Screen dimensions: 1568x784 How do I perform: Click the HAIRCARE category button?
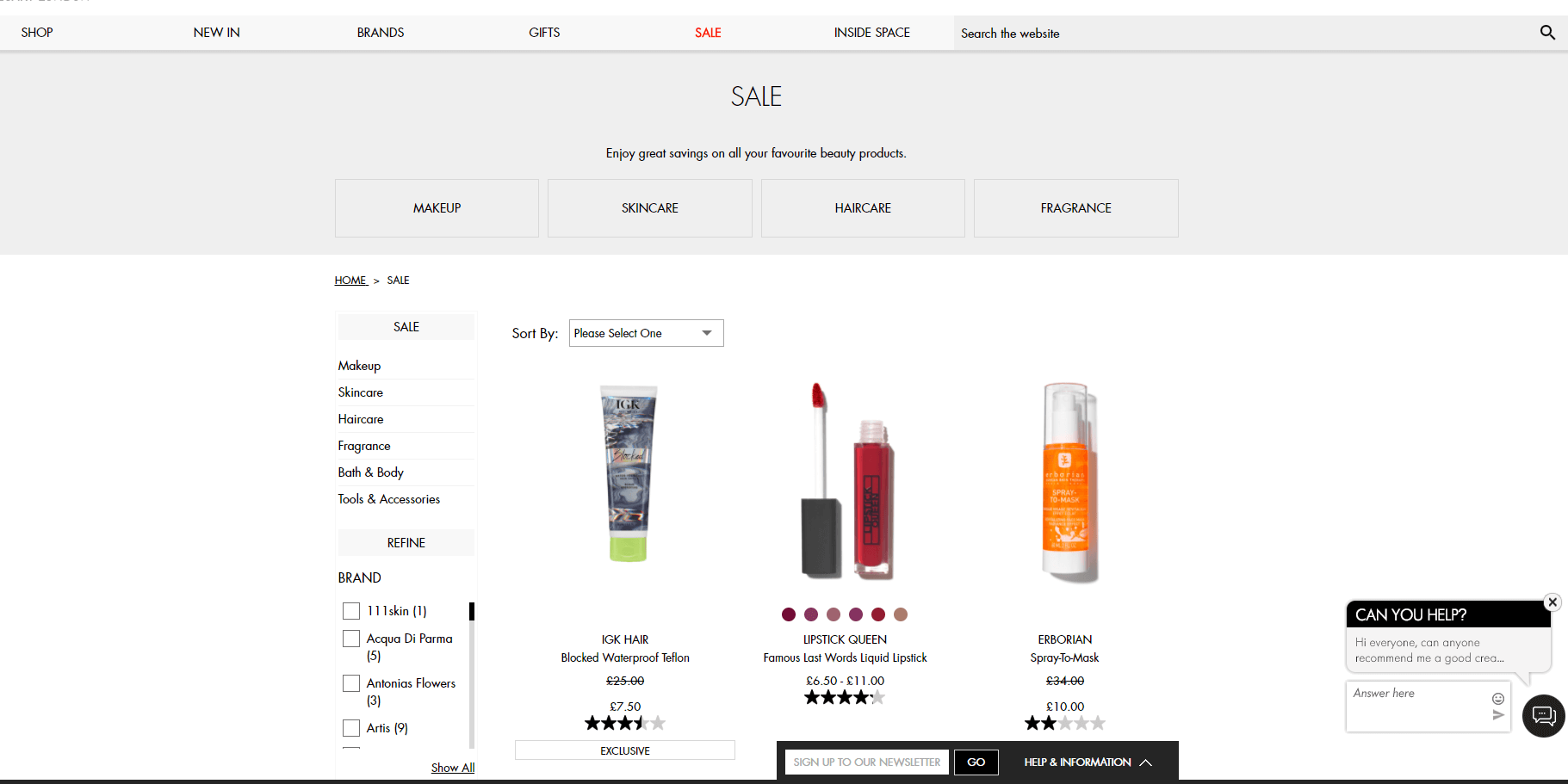pyautogui.click(x=863, y=208)
